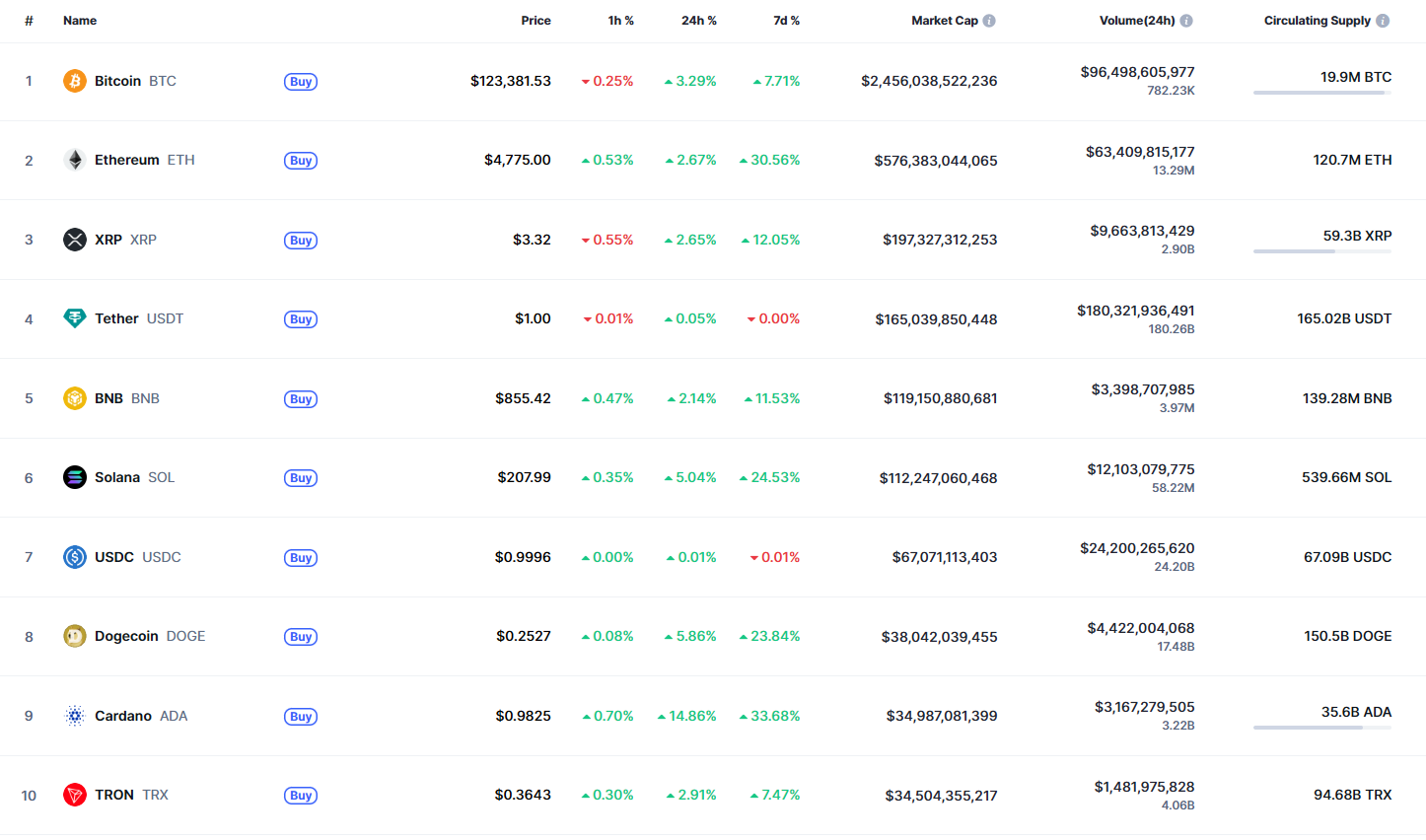Open the Bitcoin BTC name link

(135, 81)
